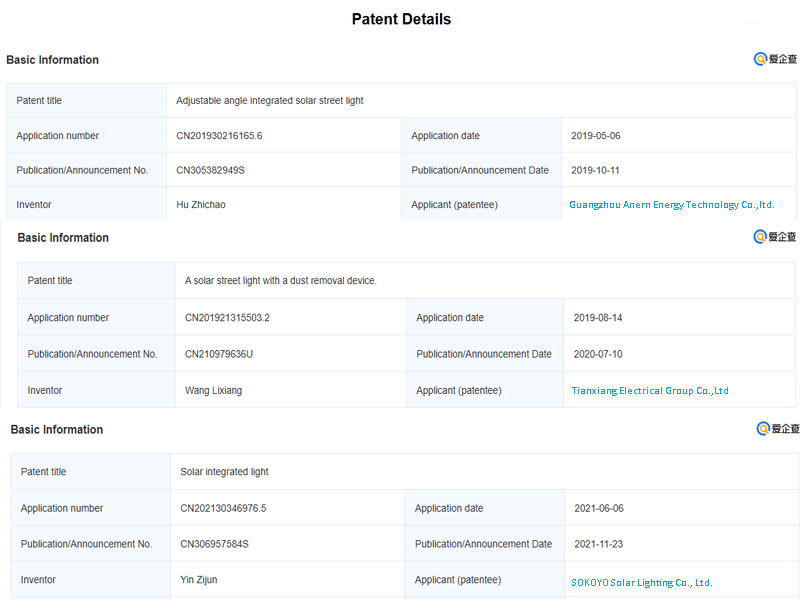The height and width of the screenshot is (600, 800).
Task: Select title 'A solar street light with a dust removal device'
Action: click(281, 281)
